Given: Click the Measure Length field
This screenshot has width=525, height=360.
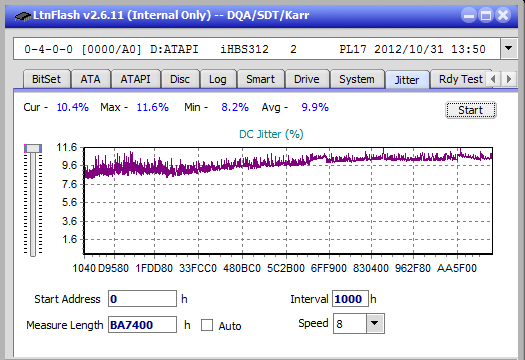Looking at the screenshot, I should coord(142,325).
